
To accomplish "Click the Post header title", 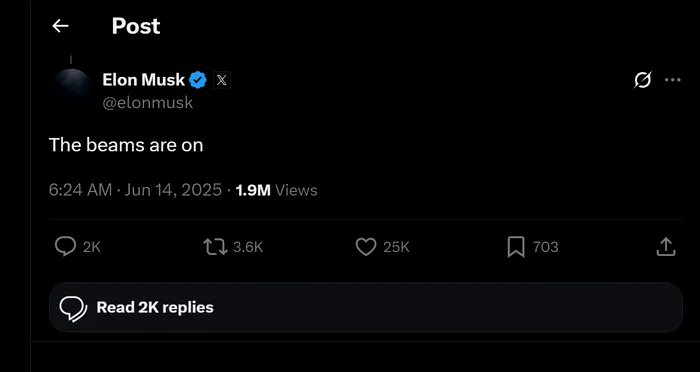I will 136,26.
